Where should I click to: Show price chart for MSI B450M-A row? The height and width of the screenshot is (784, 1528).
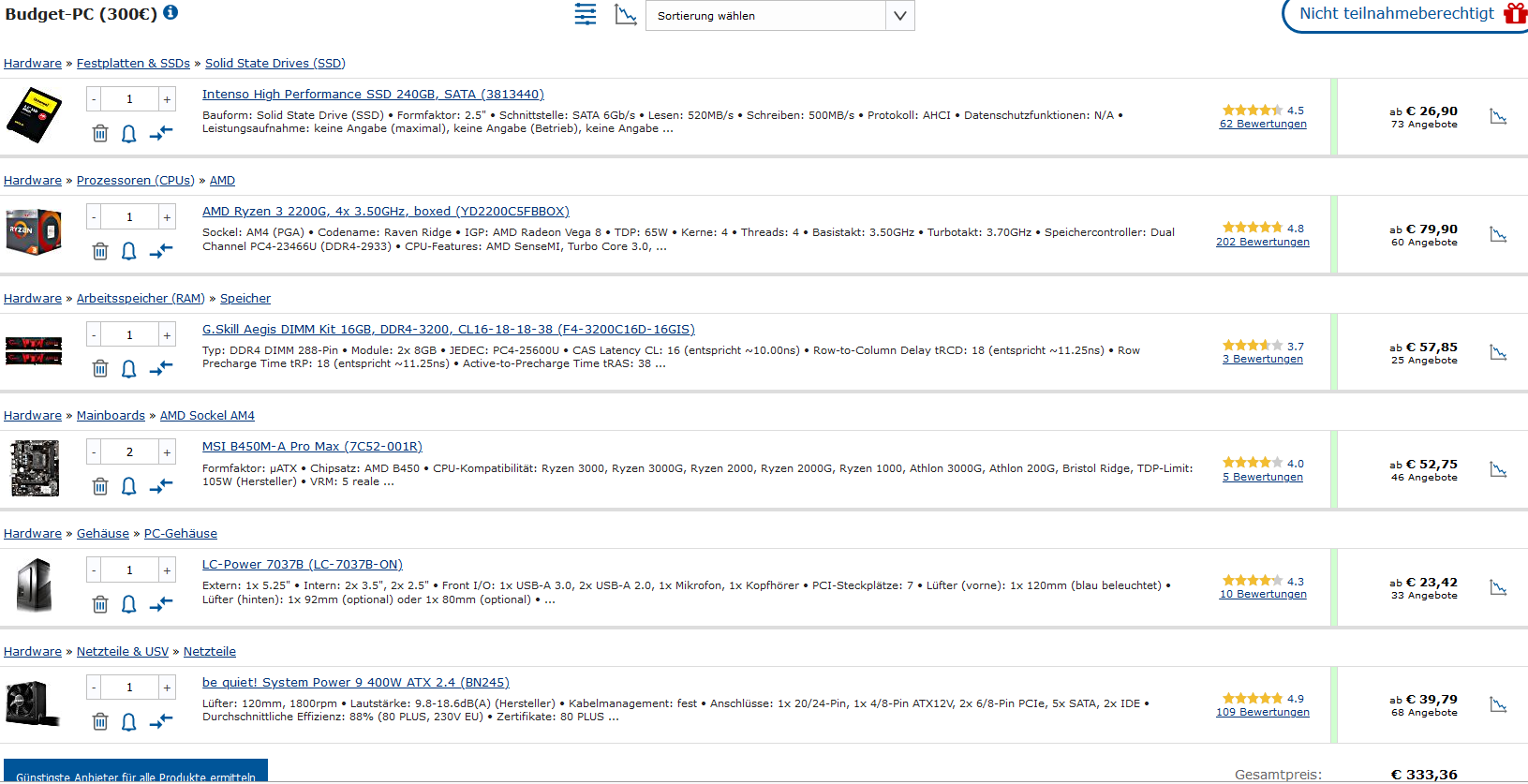[x=1498, y=469]
